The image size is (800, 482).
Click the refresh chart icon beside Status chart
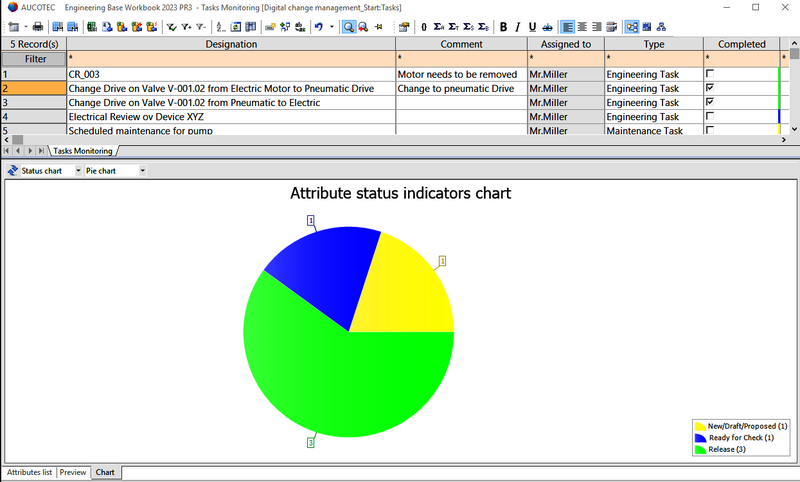(x=12, y=171)
